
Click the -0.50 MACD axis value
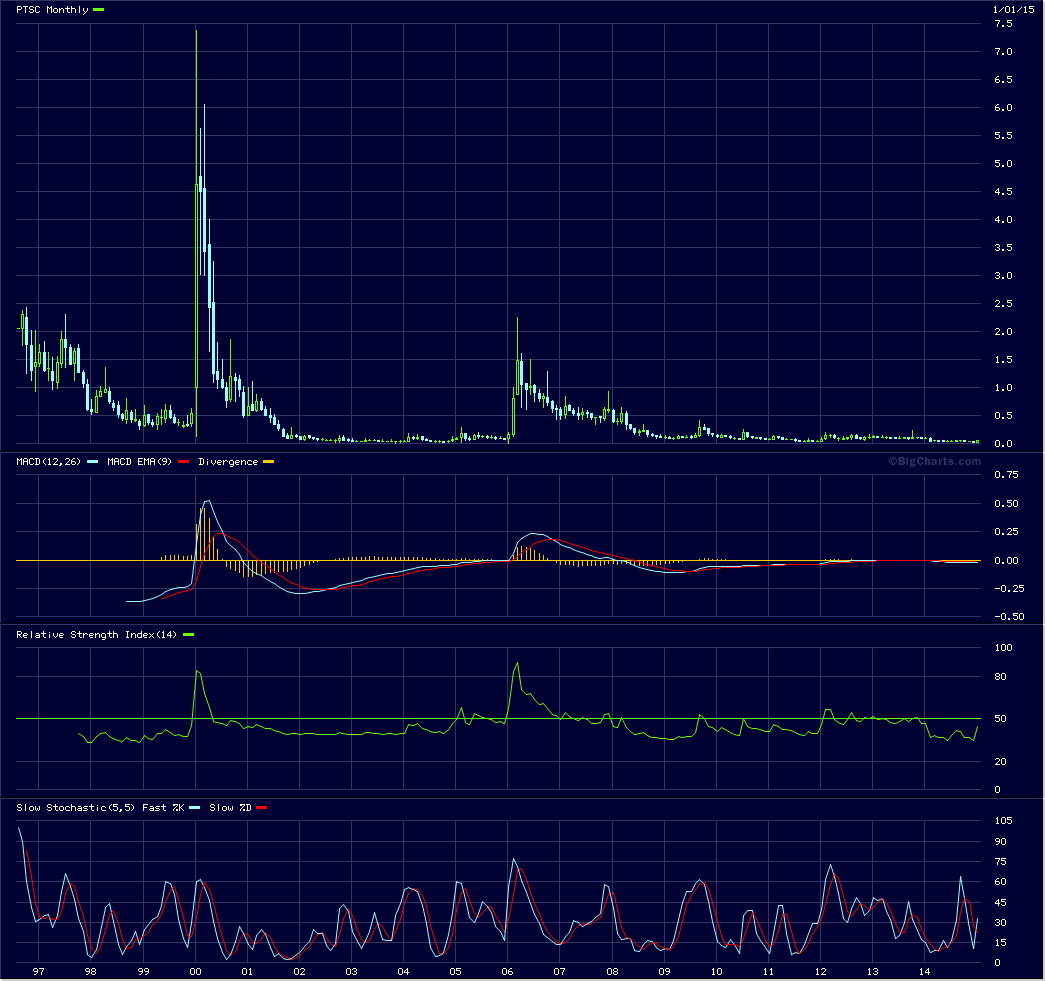tap(1009, 616)
